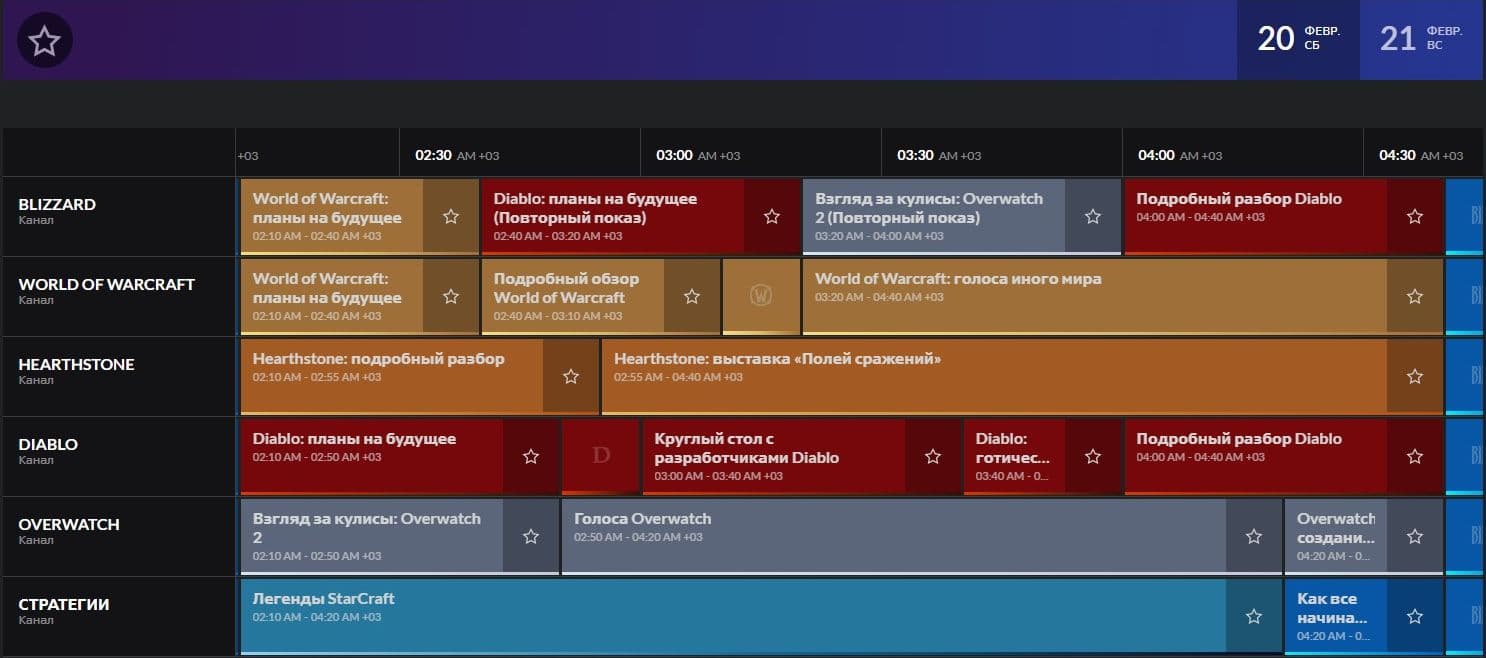Open Hearthstone: выставка «Полей сражений» show
Image resolution: width=1486 pixels, height=658 pixels.
[994, 376]
